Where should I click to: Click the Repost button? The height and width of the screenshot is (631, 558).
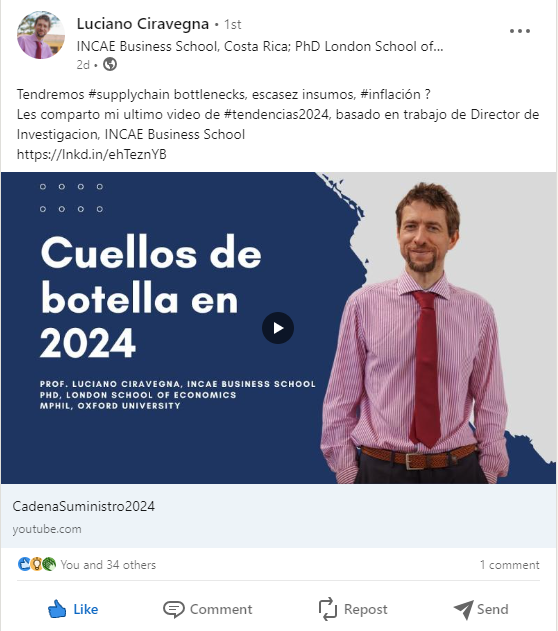(353, 609)
